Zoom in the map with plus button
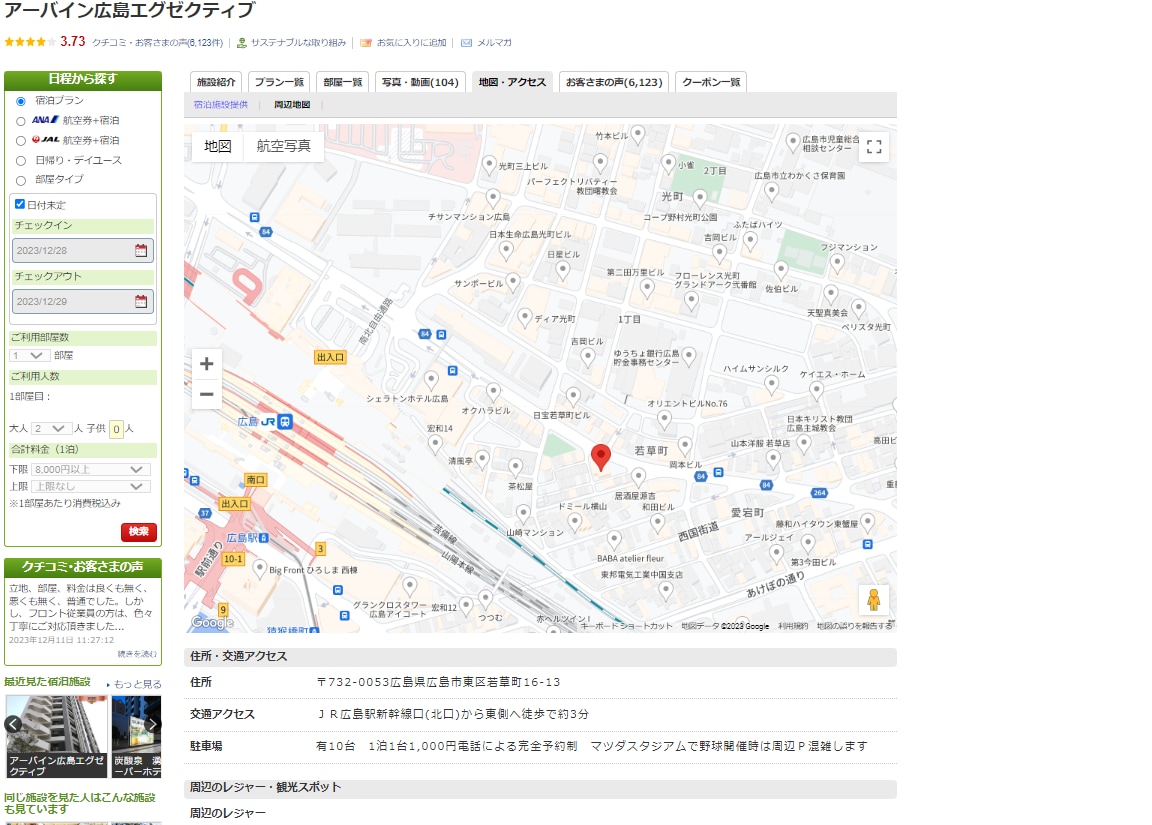This screenshot has width=1152, height=825. [206, 364]
